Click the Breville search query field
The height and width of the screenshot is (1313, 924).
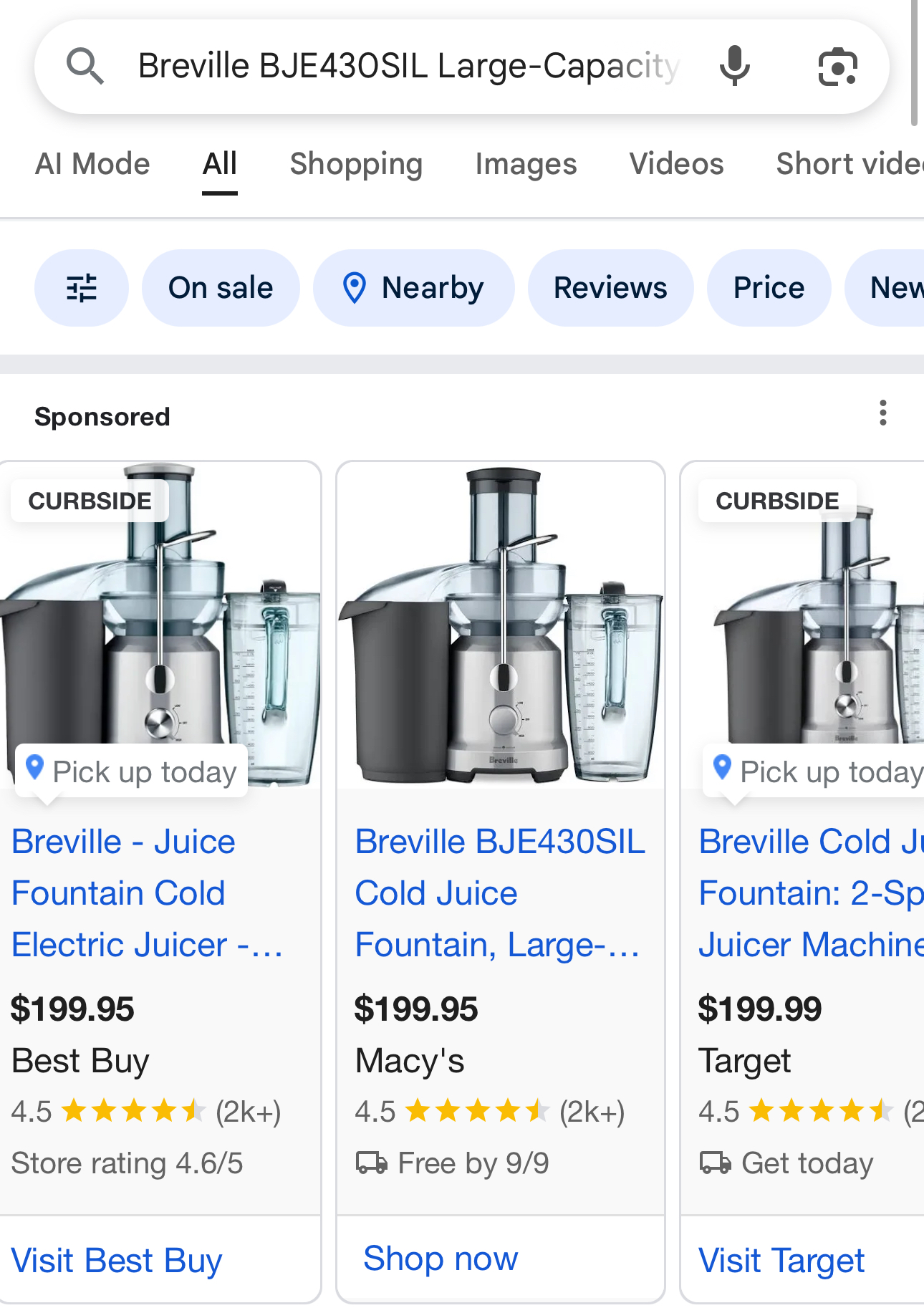pos(408,67)
